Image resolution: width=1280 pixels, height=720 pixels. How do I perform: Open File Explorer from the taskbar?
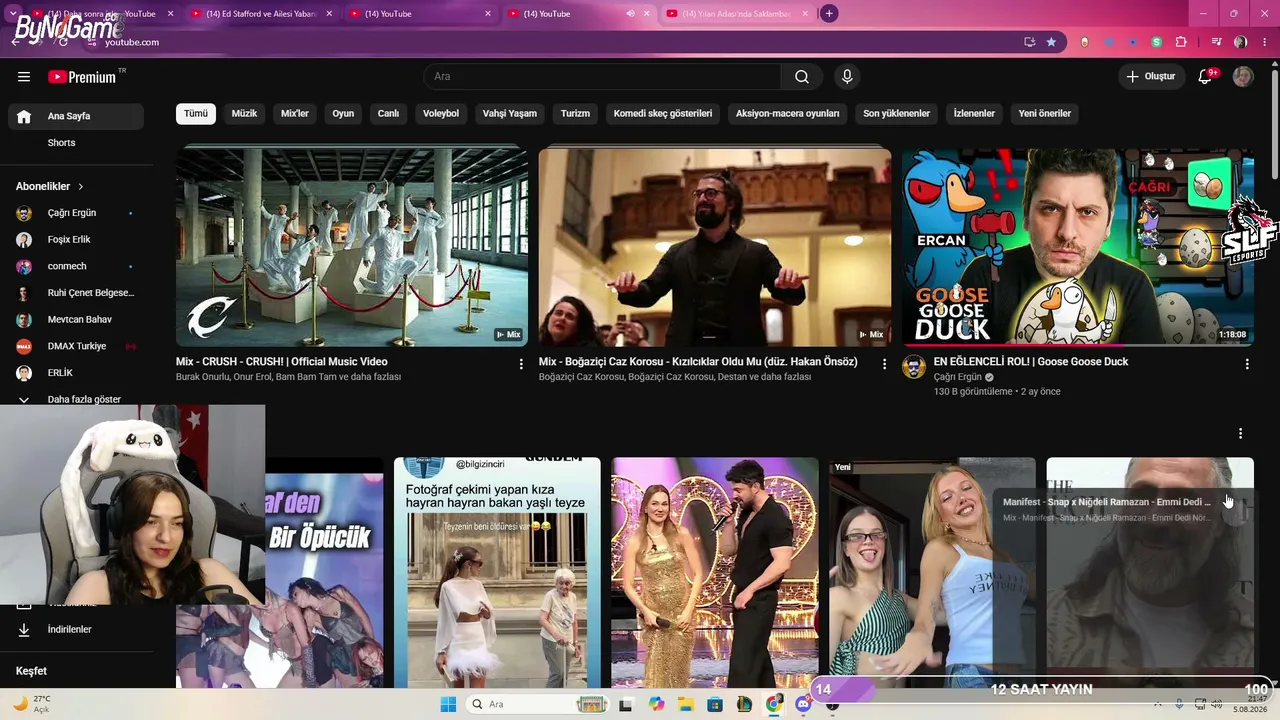point(686,704)
